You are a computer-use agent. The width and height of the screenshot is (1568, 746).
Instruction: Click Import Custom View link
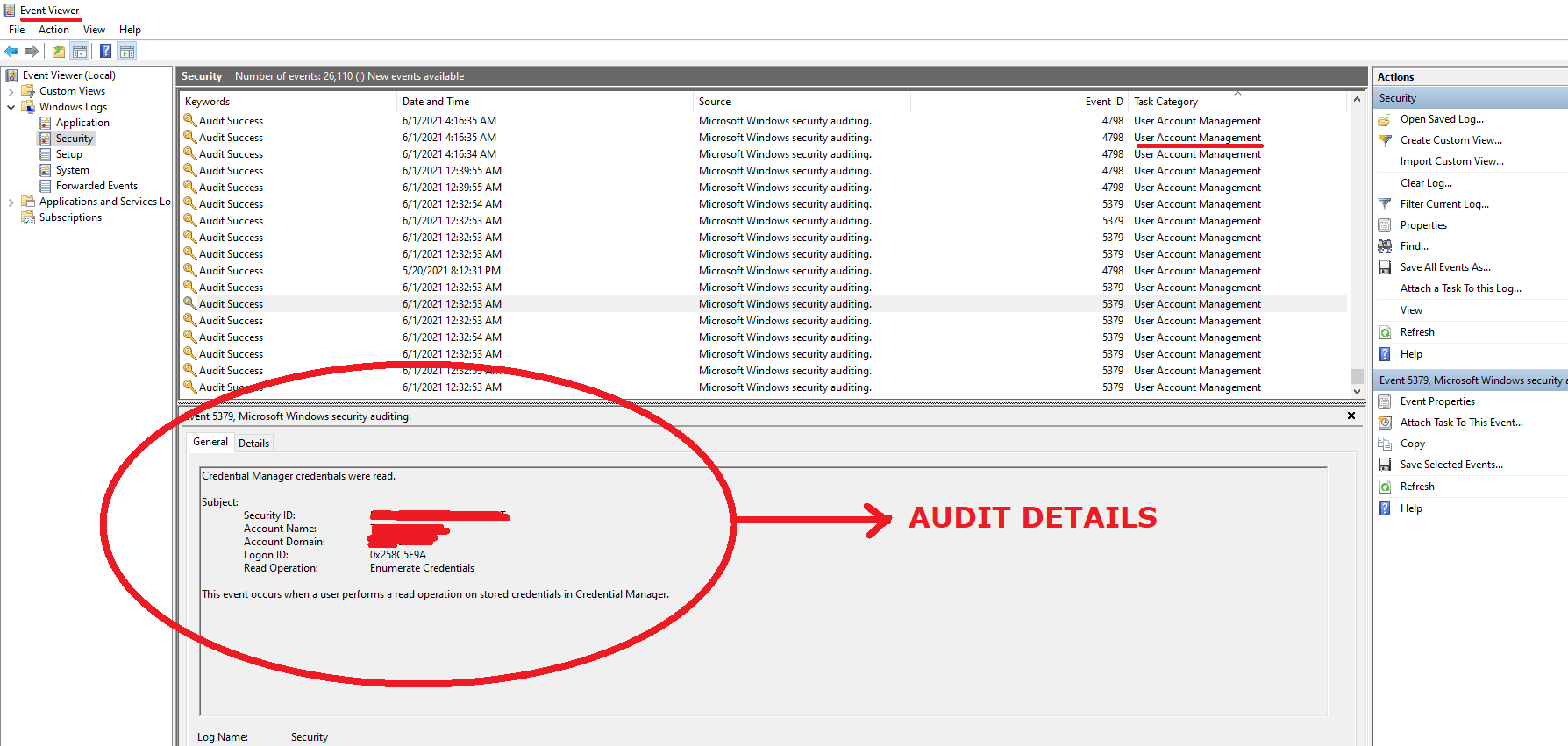click(1452, 161)
